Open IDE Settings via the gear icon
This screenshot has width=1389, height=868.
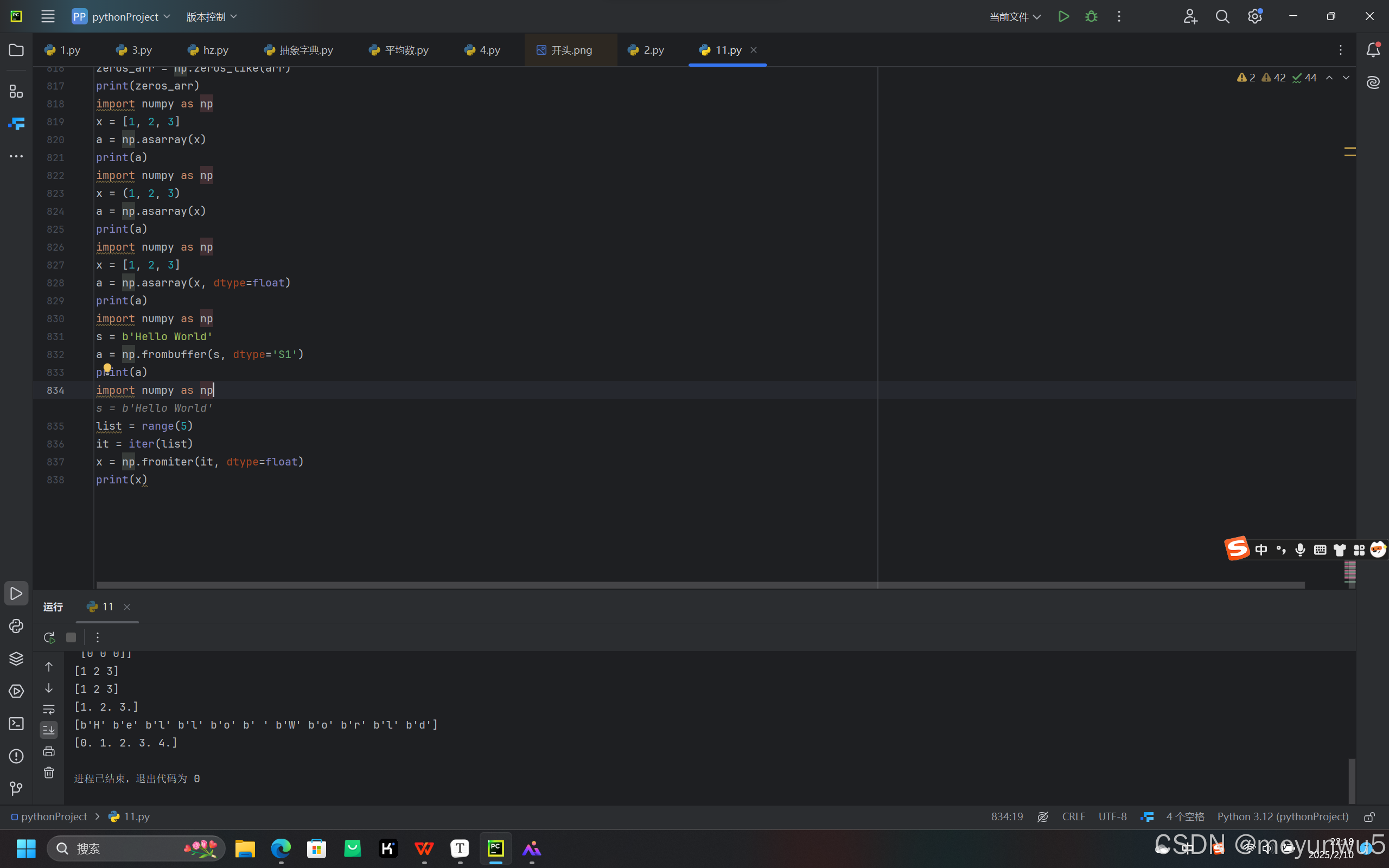pyautogui.click(x=1254, y=16)
